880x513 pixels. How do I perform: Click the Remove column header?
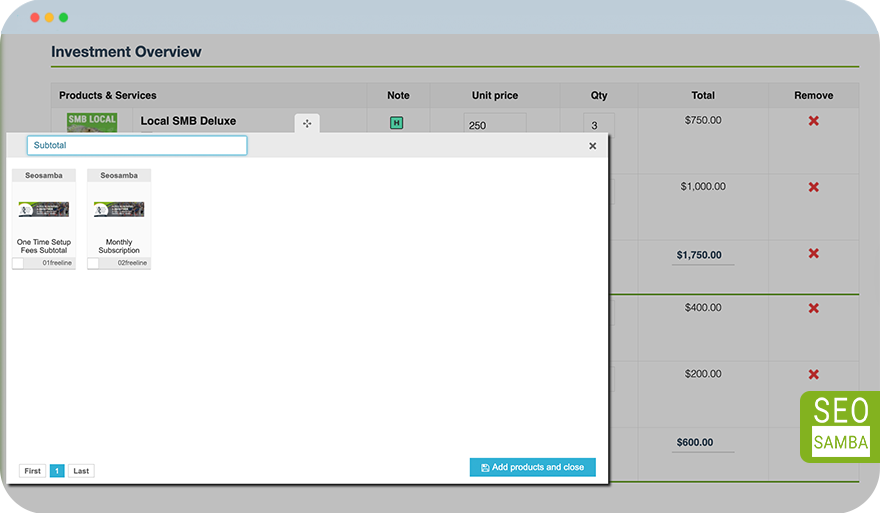[813, 95]
